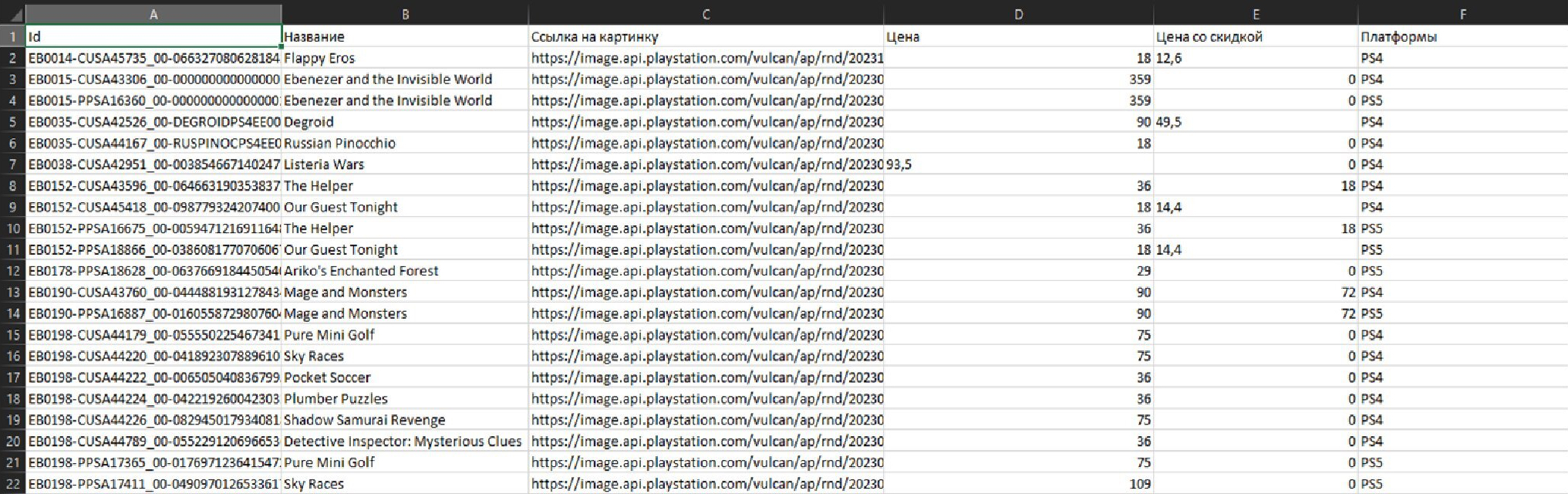The height and width of the screenshot is (494, 1568).
Task: Click the Id cell starting EB0198-CUSA44789
Action: pyautogui.click(x=153, y=442)
